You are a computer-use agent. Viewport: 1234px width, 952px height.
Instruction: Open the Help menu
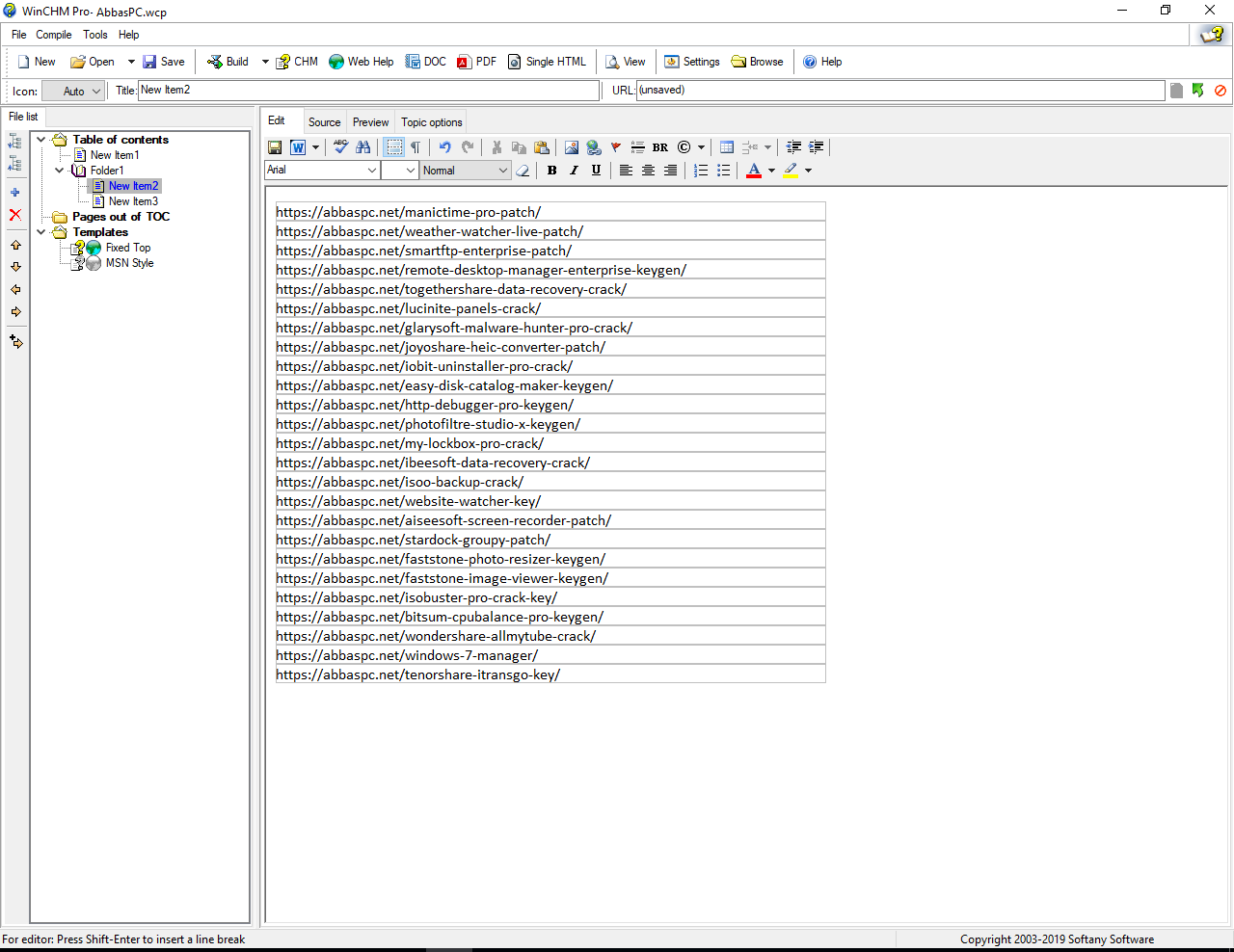tap(129, 35)
